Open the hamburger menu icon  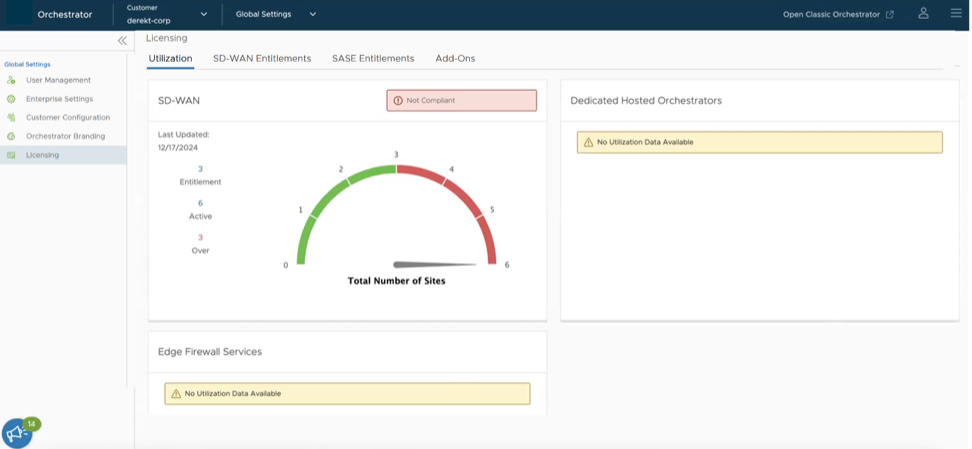(956, 13)
